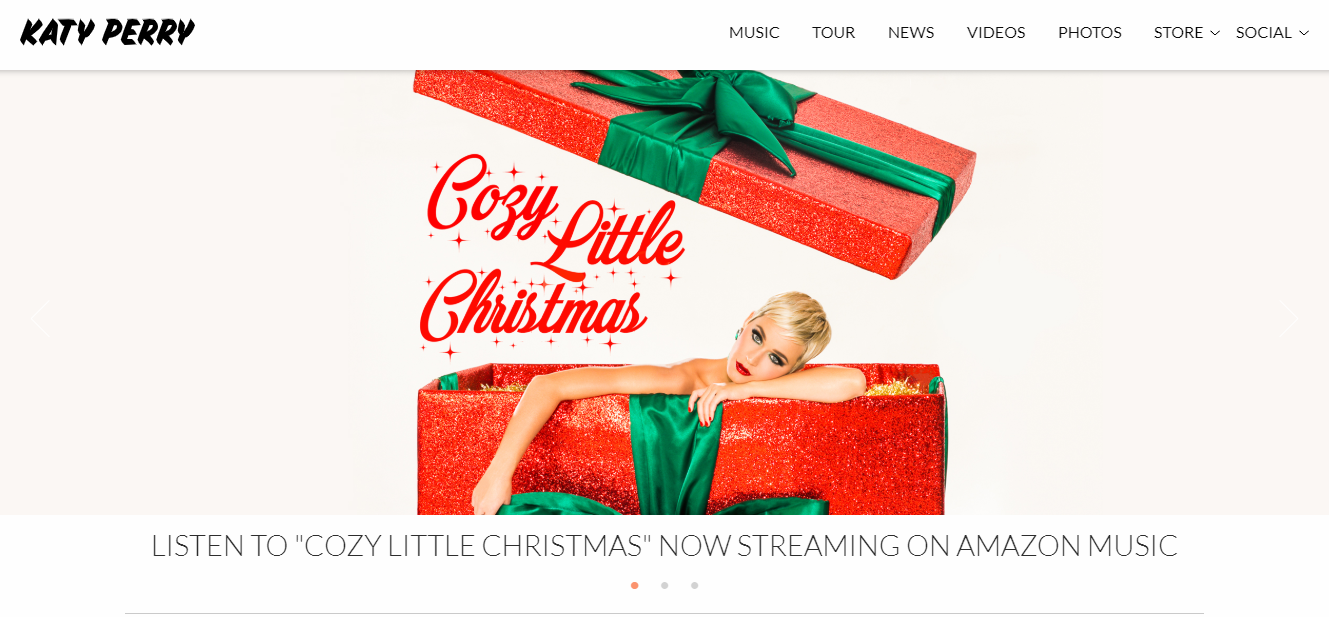Click the chevron beside STORE
This screenshot has width=1329, height=617.
pos(1215,33)
